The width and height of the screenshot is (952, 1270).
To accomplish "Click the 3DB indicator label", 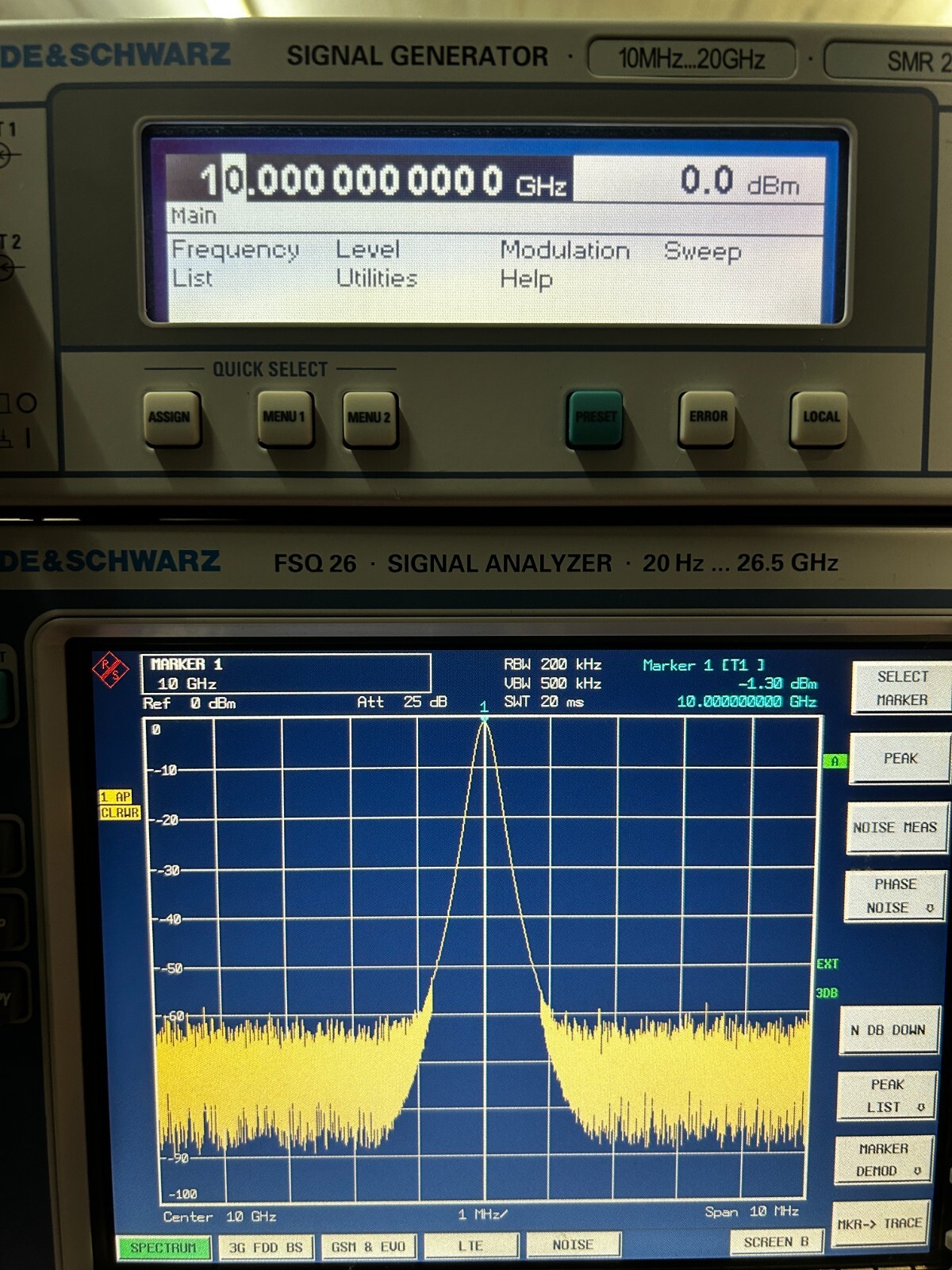I will coord(827,993).
